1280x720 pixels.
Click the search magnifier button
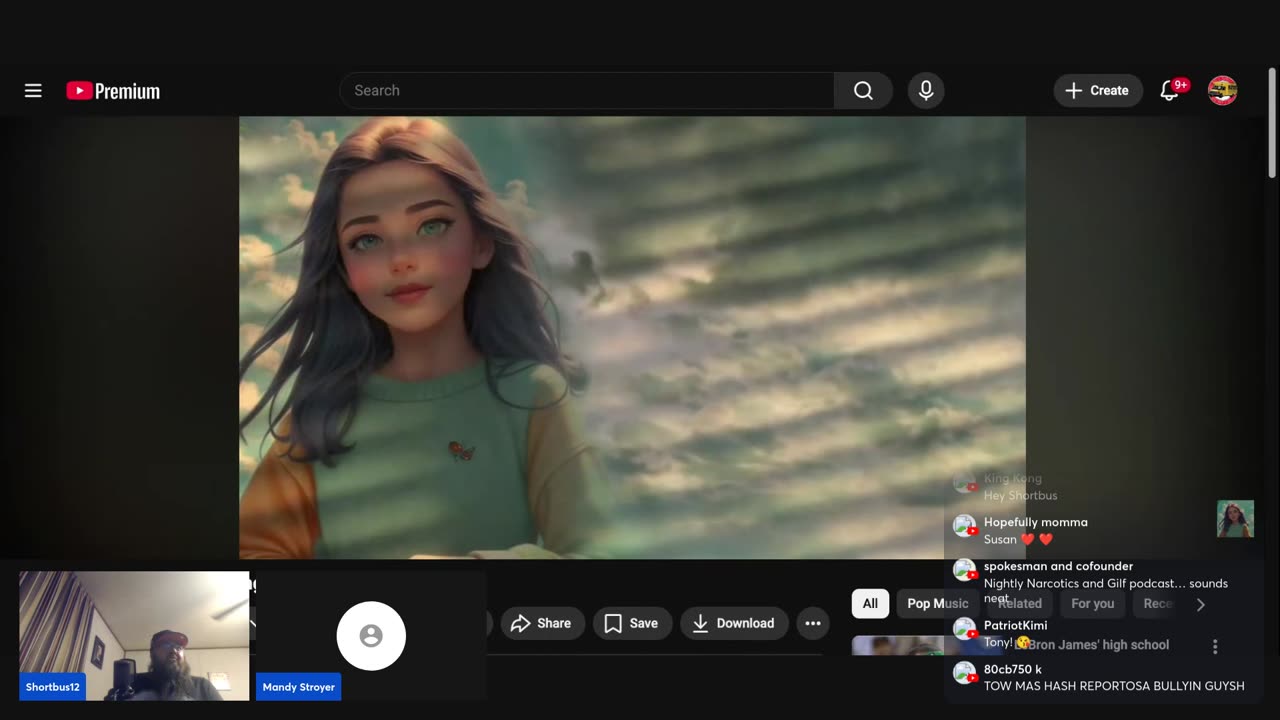coord(863,90)
